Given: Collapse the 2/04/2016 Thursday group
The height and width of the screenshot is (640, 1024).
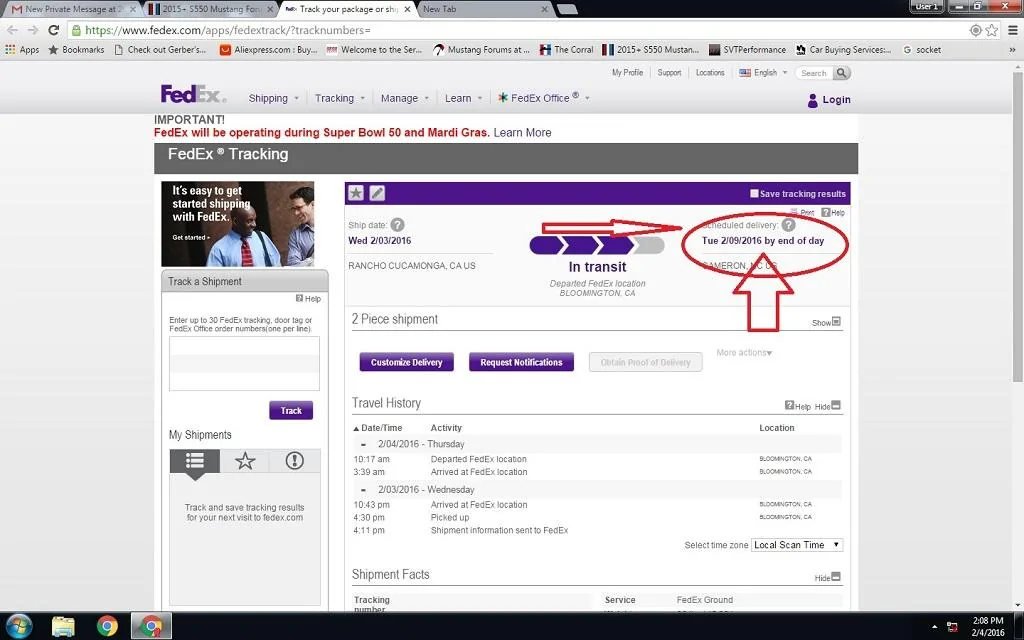Looking at the screenshot, I should (363, 444).
